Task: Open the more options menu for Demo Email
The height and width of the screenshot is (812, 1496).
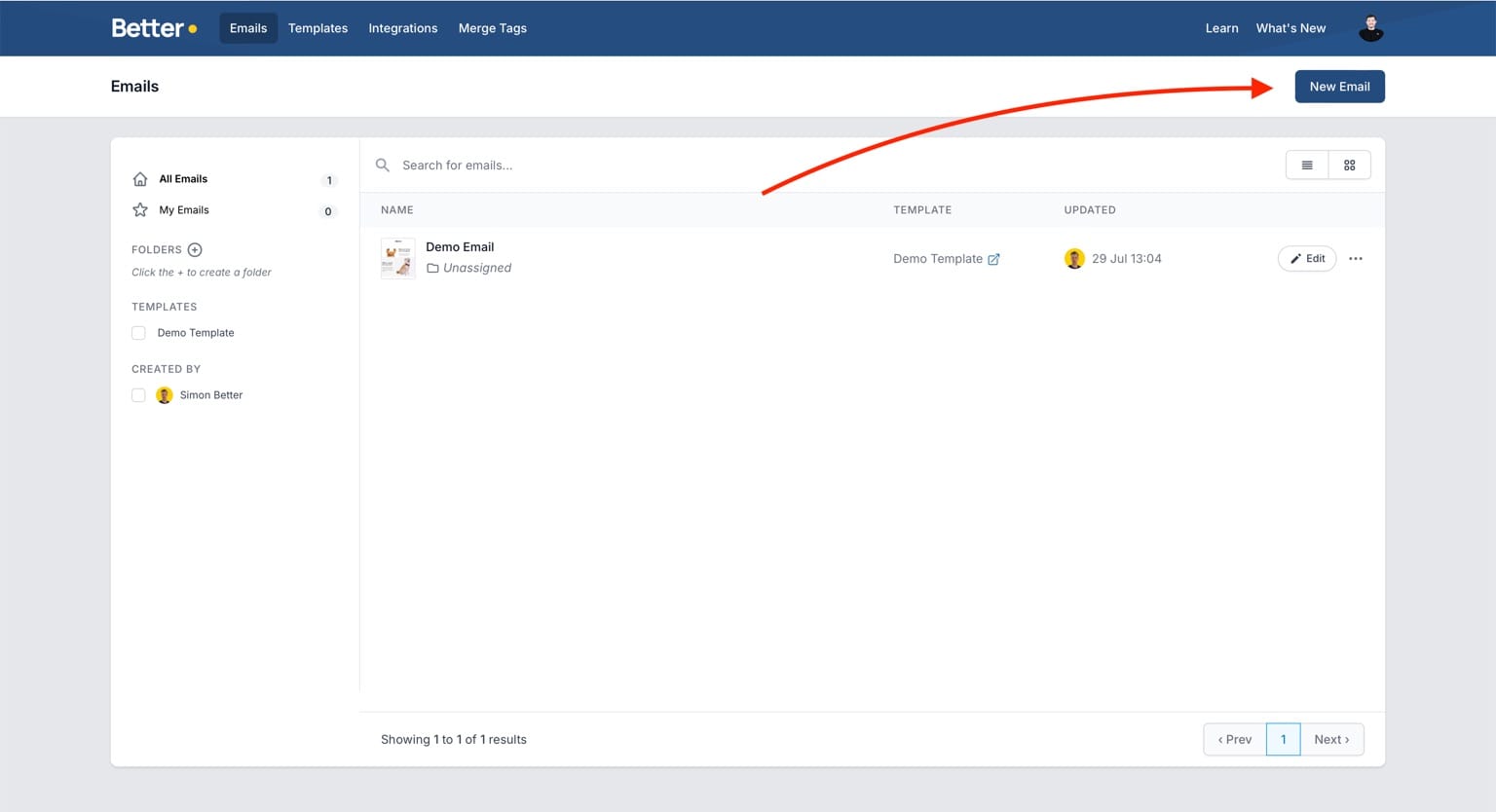Action: (1356, 258)
